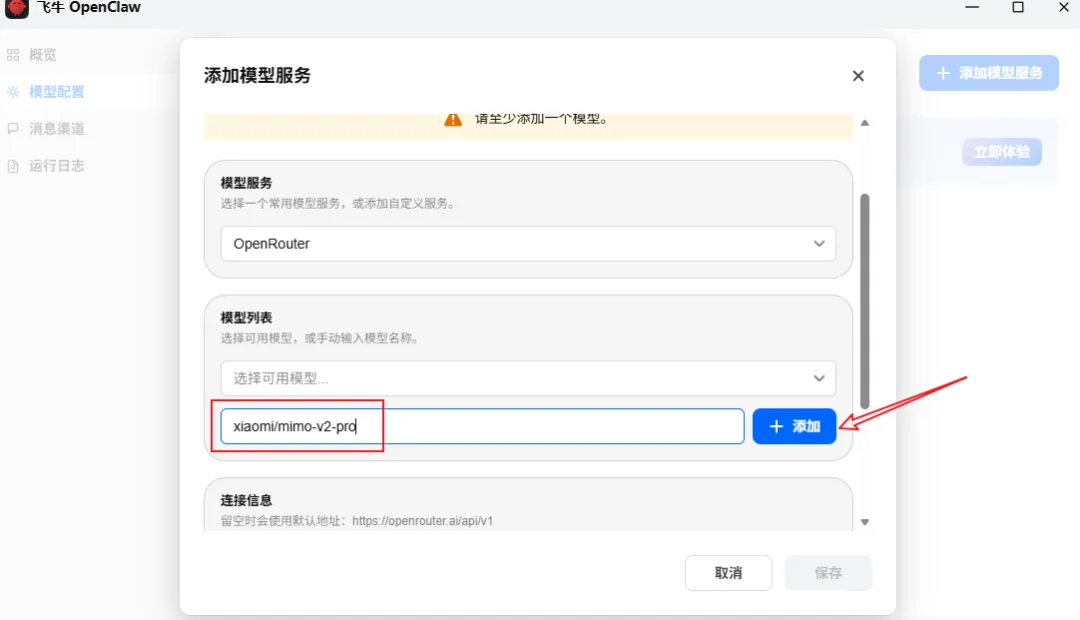The image size is (1080, 620).
Task: Click the 运行日志 document icon
Action: [13, 166]
